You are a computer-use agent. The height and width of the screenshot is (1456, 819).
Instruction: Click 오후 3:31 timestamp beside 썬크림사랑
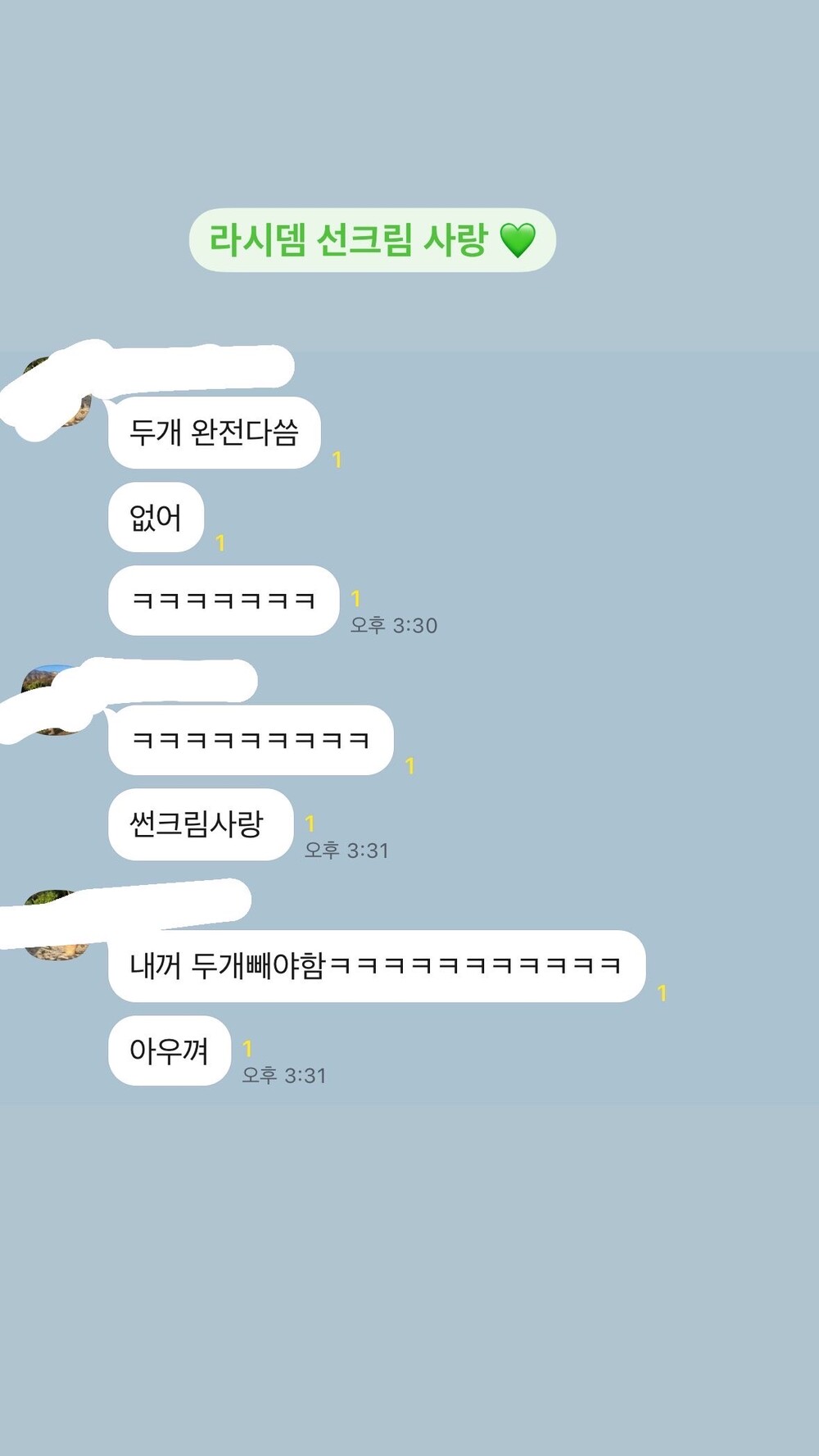coord(346,850)
